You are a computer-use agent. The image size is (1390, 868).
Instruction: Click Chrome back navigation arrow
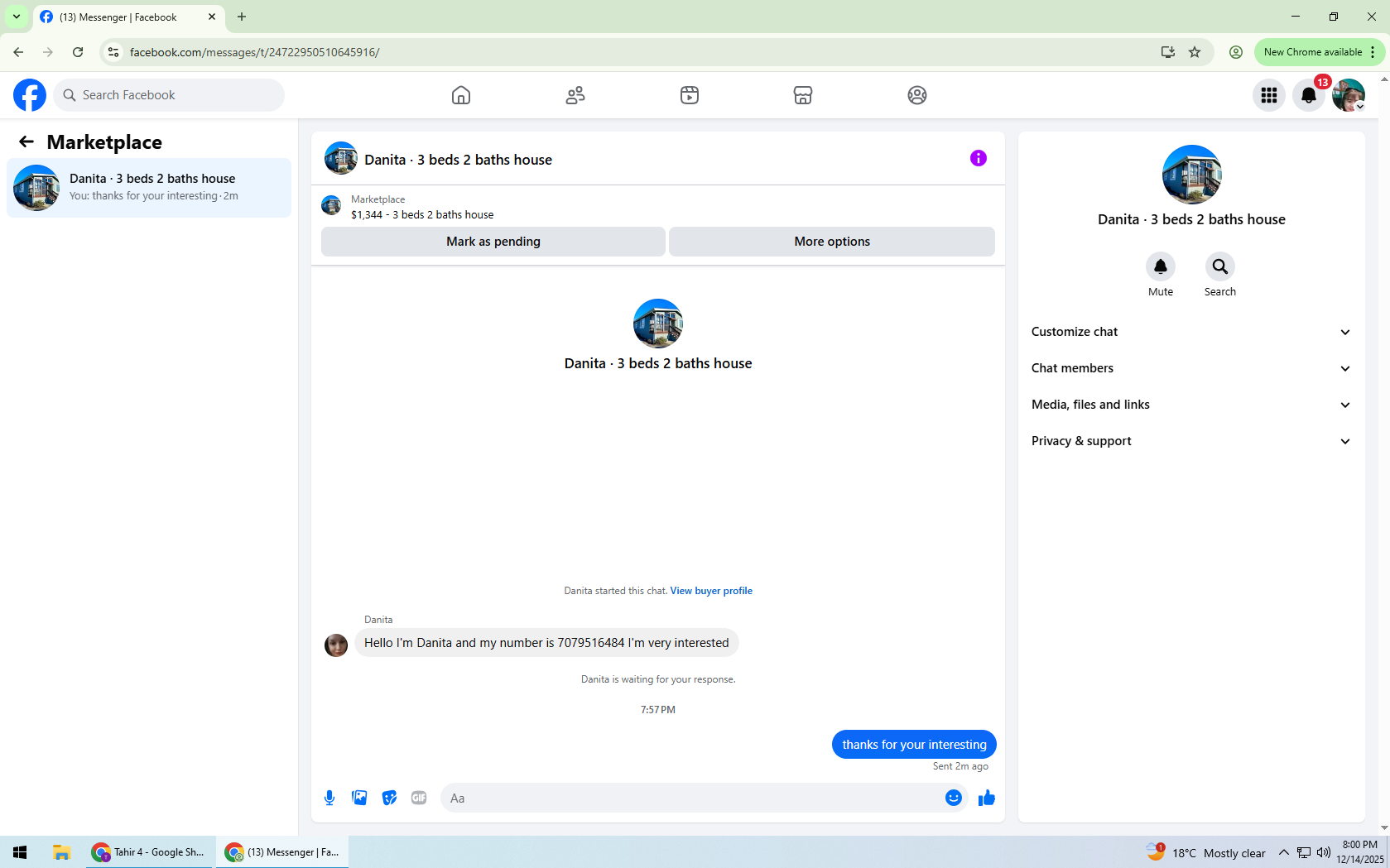click(18, 52)
